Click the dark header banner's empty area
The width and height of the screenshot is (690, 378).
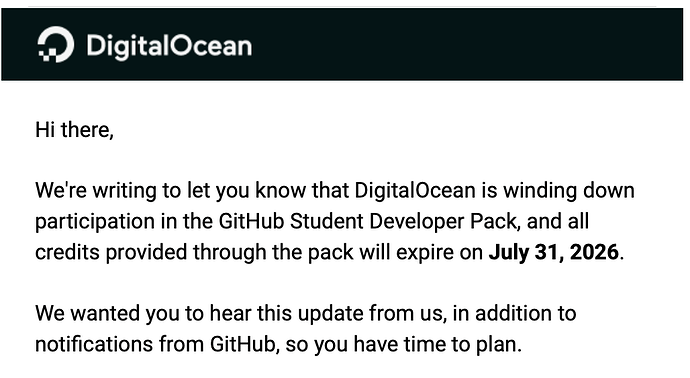point(466,44)
